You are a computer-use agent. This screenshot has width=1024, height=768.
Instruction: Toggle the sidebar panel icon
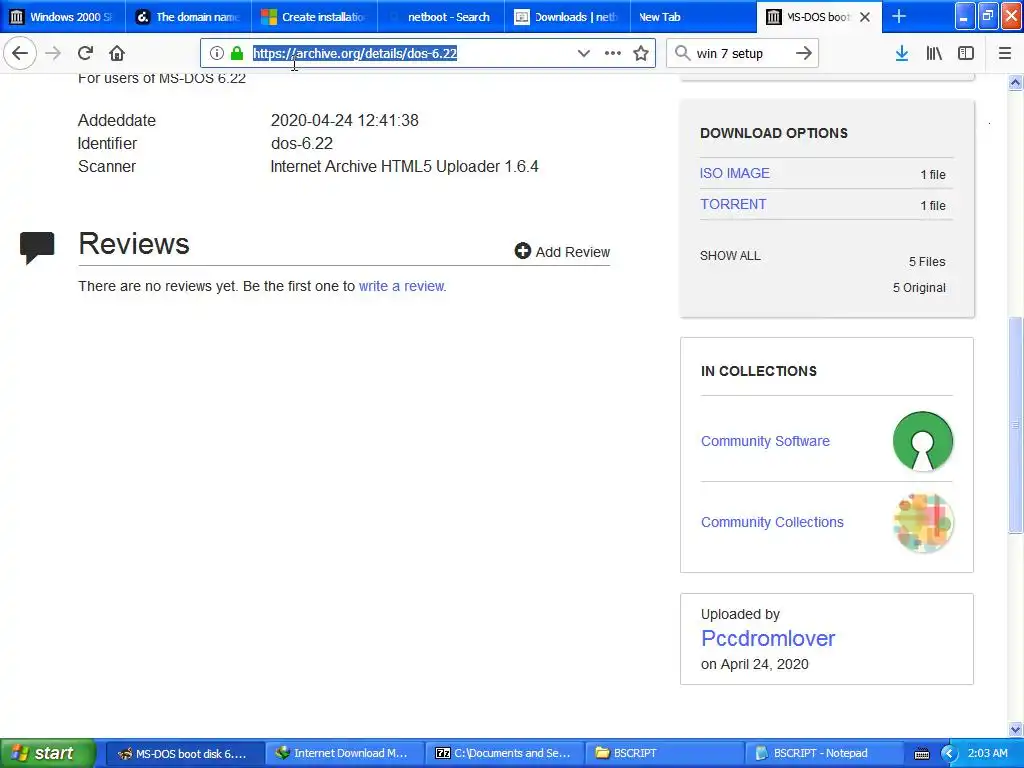click(x=966, y=54)
